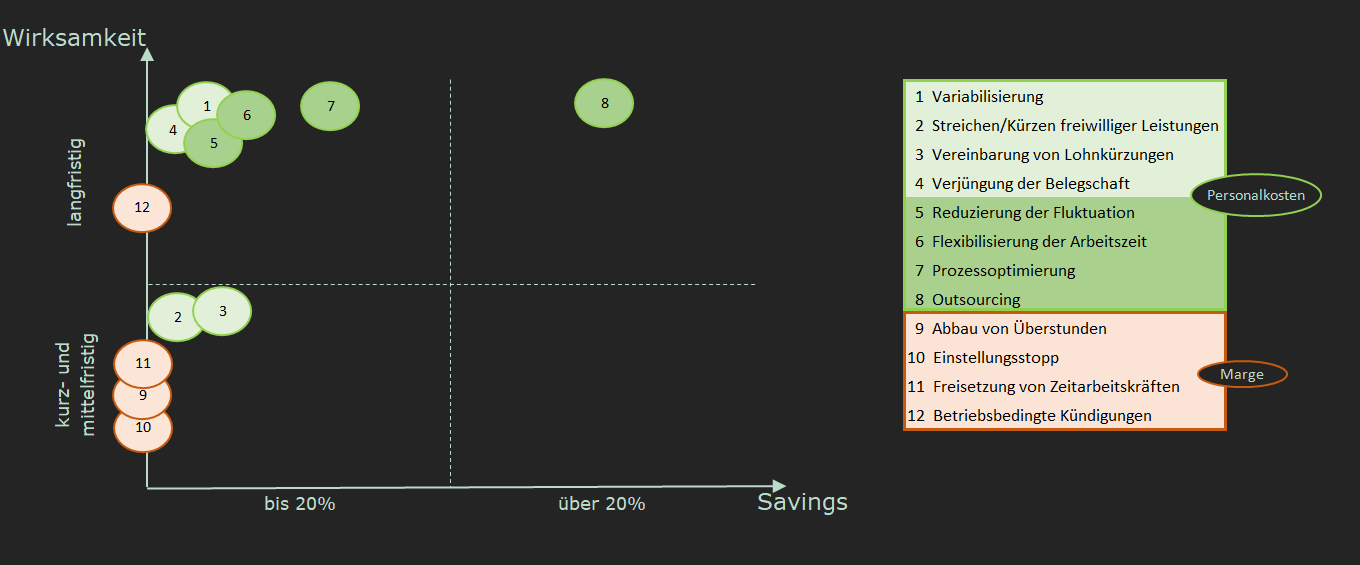Select bubble 3 below the dashed line
This screenshot has height=565, width=1360.
[x=222, y=311]
